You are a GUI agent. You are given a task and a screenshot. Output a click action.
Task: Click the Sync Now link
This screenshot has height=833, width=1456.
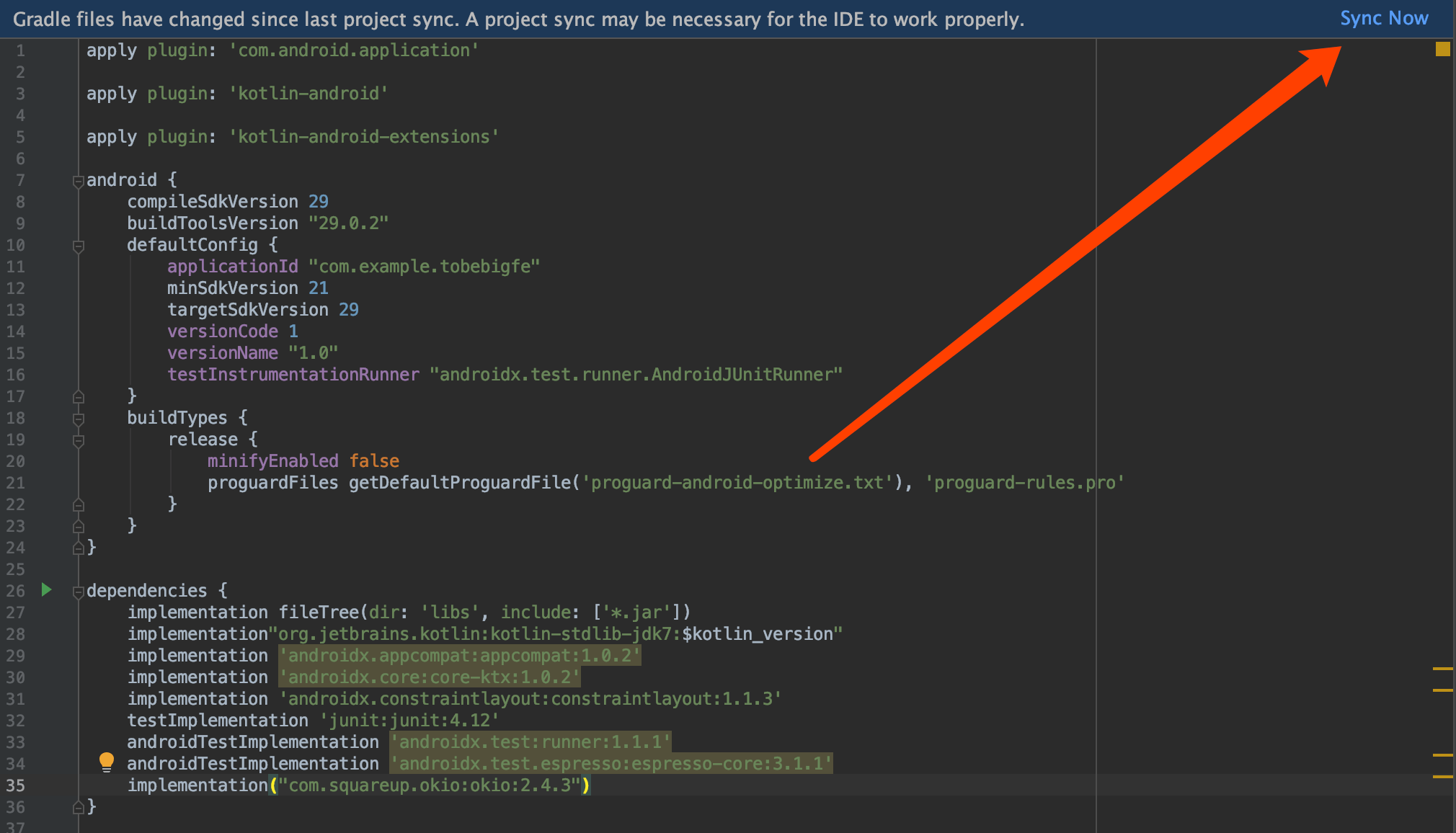coord(1383,19)
